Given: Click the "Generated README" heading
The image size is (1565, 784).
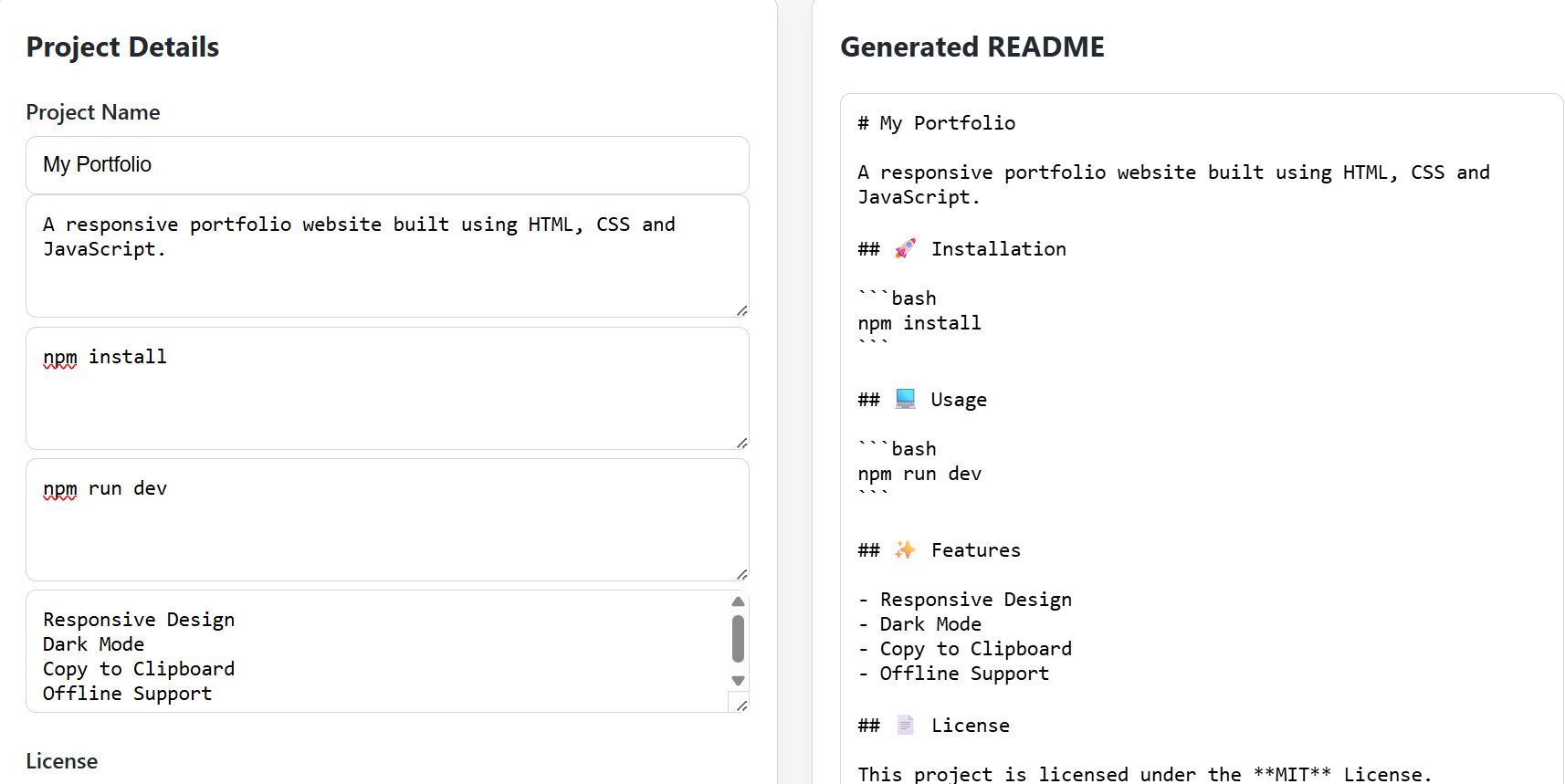Looking at the screenshot, I should 972,47.
